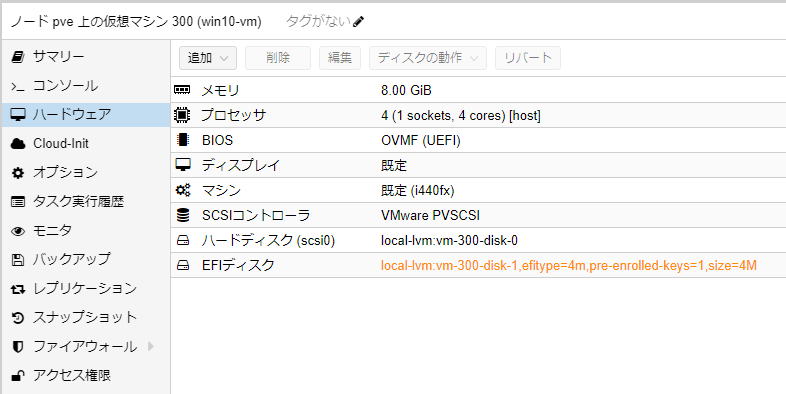786x394 pixels.
Task: Open the バックアップ tab
Action: click(x=86, y=260)
